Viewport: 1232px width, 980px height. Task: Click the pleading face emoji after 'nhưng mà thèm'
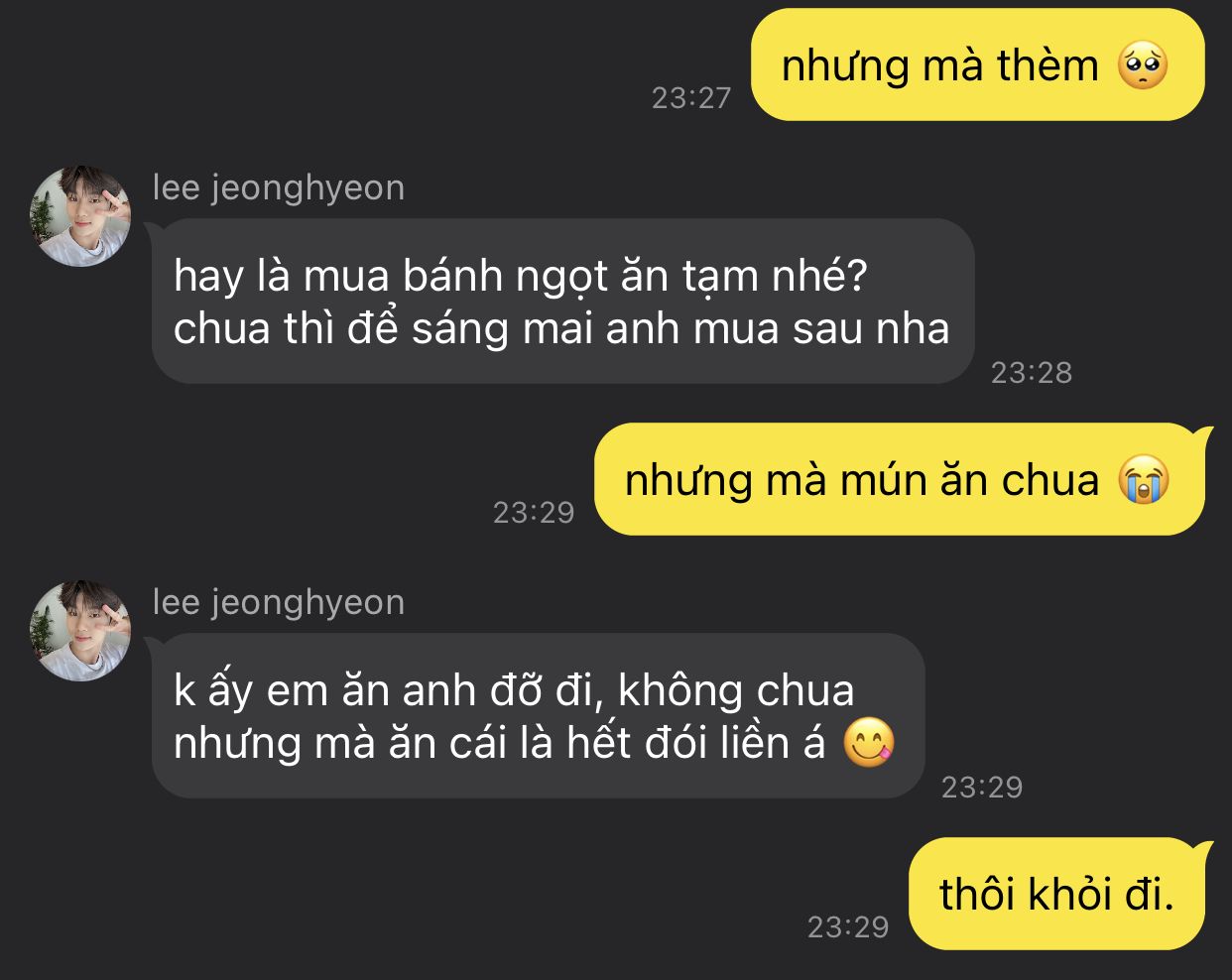(x=1143, y=66)
